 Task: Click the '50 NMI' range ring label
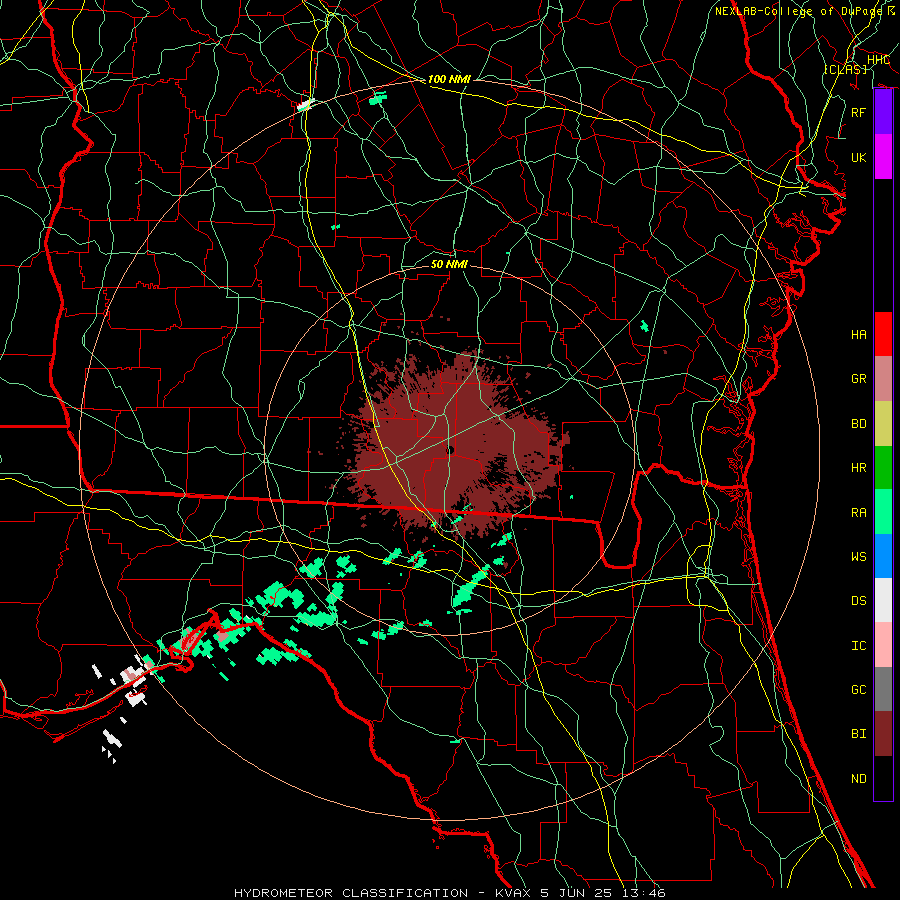point(449,264)
